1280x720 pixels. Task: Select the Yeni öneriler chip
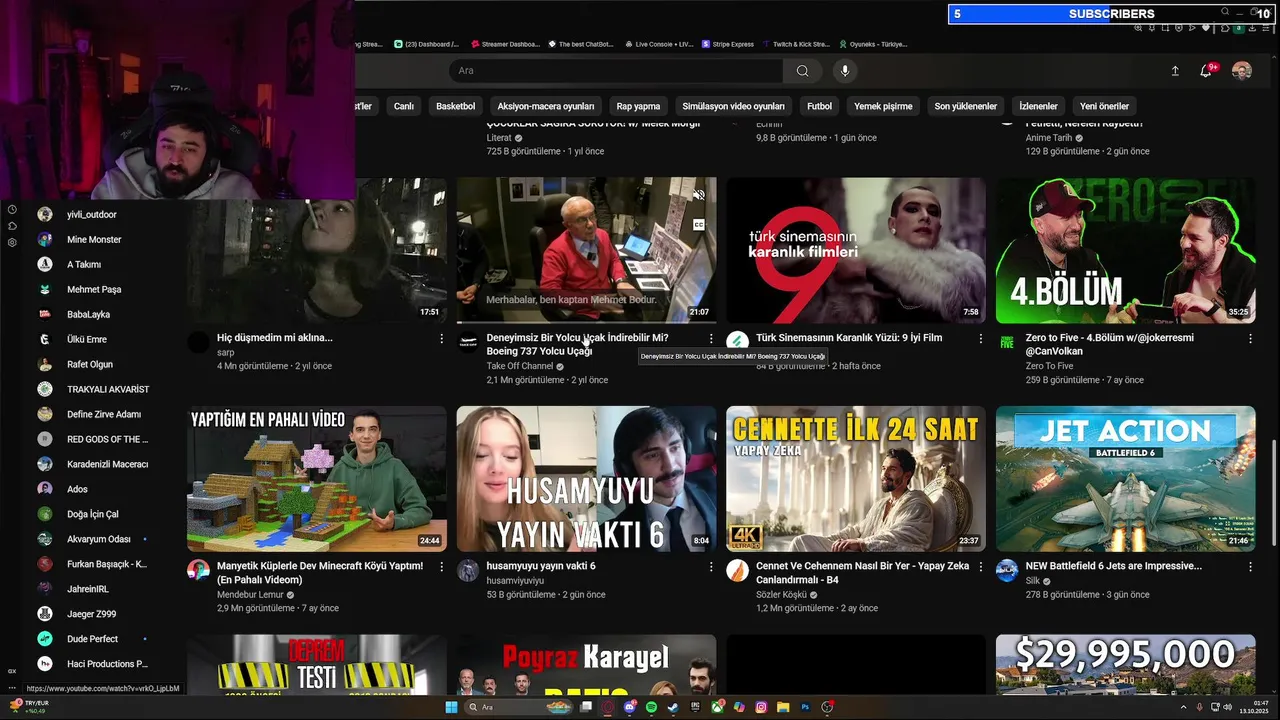pyautogui.click(x=1104, y=106)
